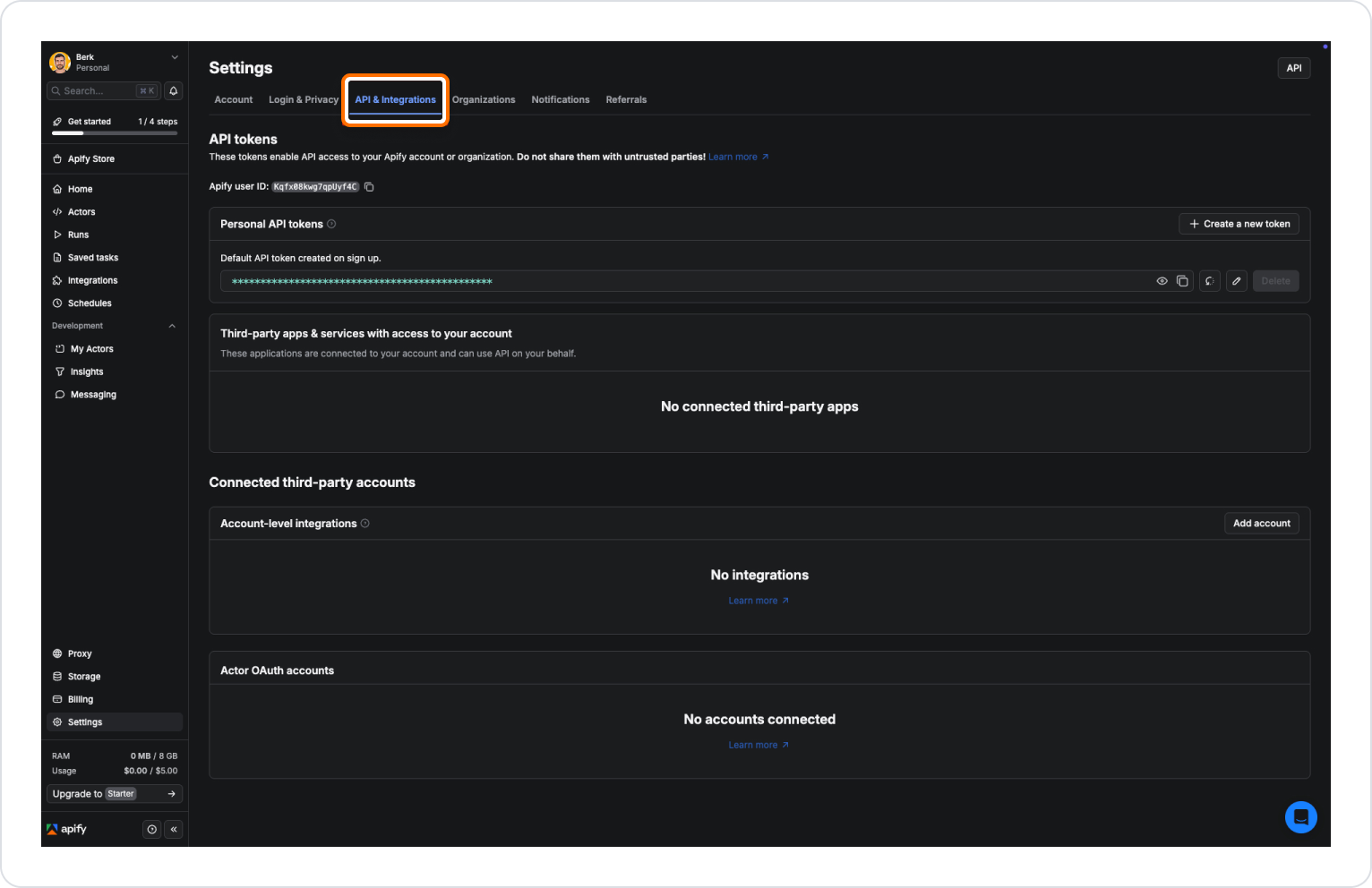Focus the sidebar Search field
1372x888 pixels.
(x=104, y=90)
